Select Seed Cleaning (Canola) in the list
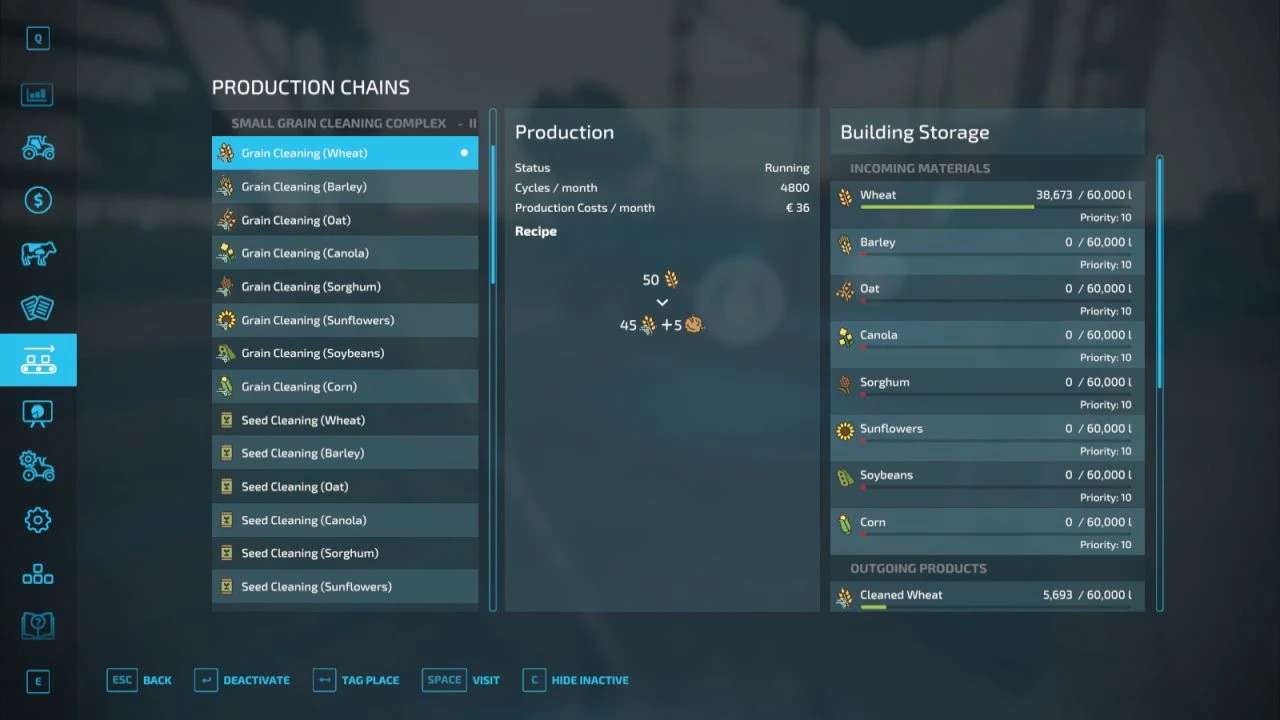 click(x=344, y=520)
